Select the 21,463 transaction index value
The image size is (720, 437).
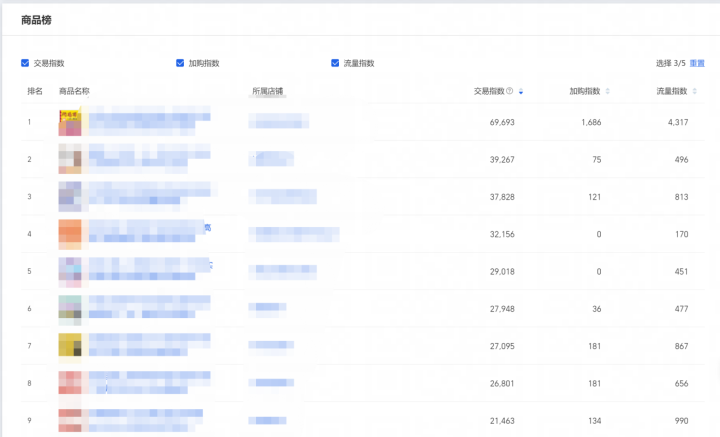502,421
